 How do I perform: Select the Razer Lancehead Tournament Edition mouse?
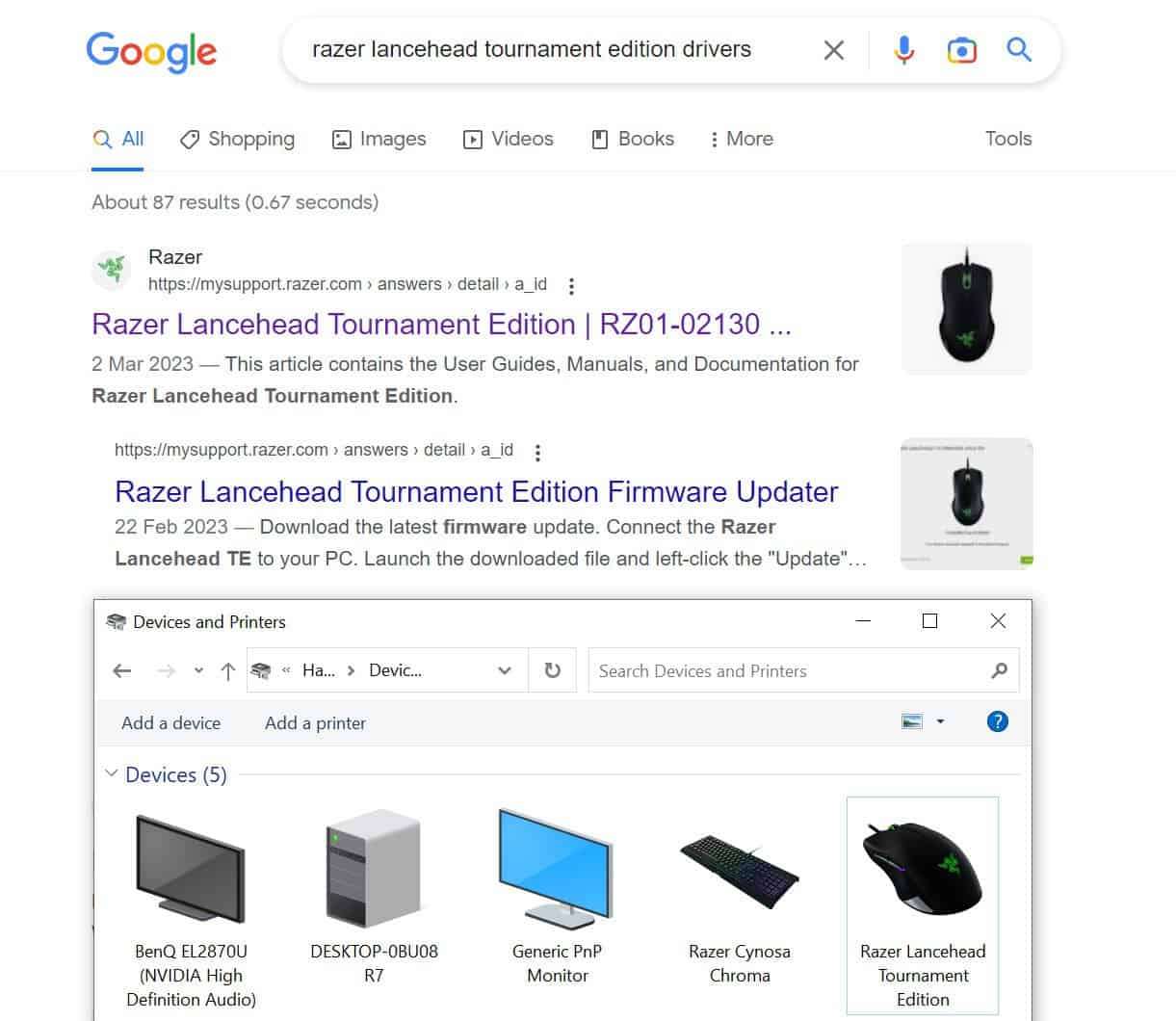(923, 905)
